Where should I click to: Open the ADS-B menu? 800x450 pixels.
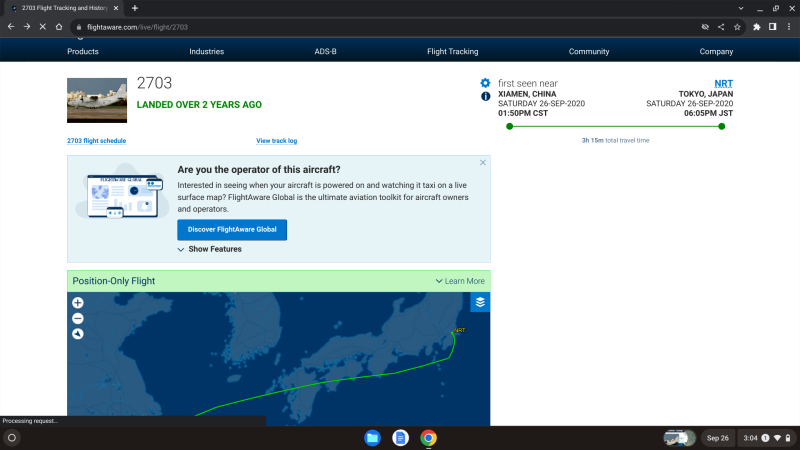click(x=326, y=52)
